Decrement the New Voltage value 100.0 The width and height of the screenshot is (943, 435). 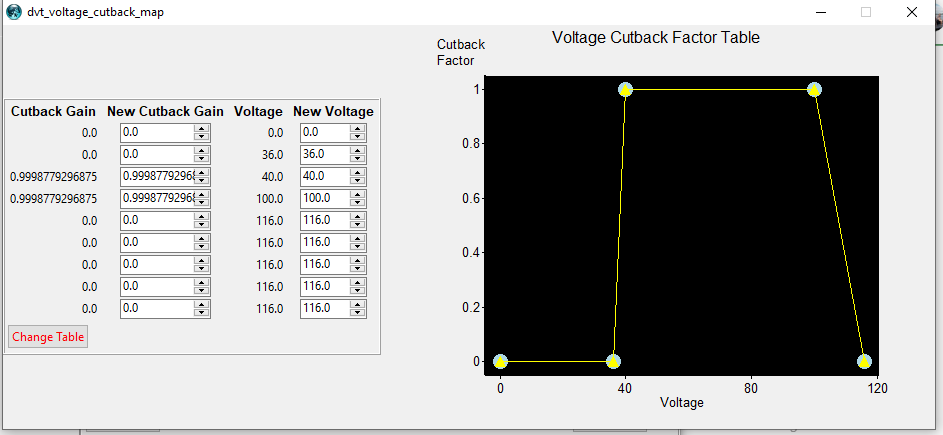(x=358, y=203)
